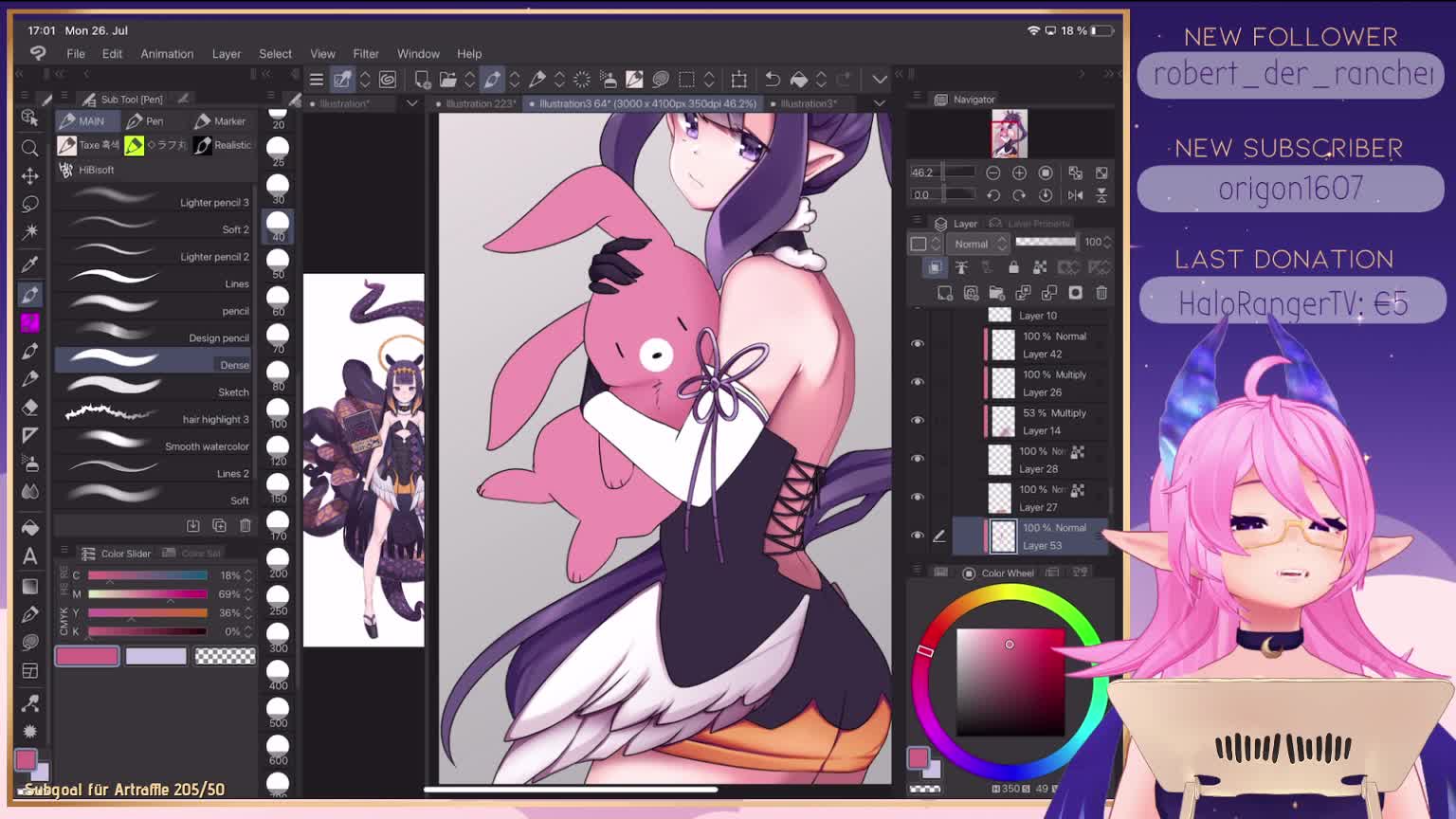Select the MAIN sub tool group
The image size is (1456, 819).
(86, 121)
